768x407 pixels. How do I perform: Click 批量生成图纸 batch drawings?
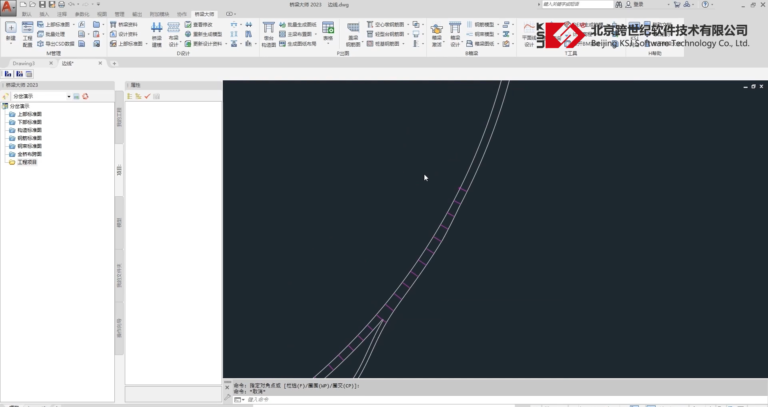tap(298, 24)
